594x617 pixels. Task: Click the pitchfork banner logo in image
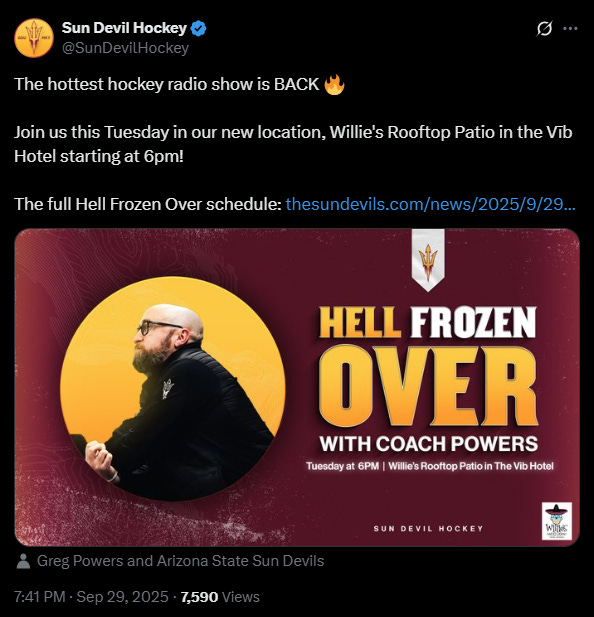coord(428,260)
